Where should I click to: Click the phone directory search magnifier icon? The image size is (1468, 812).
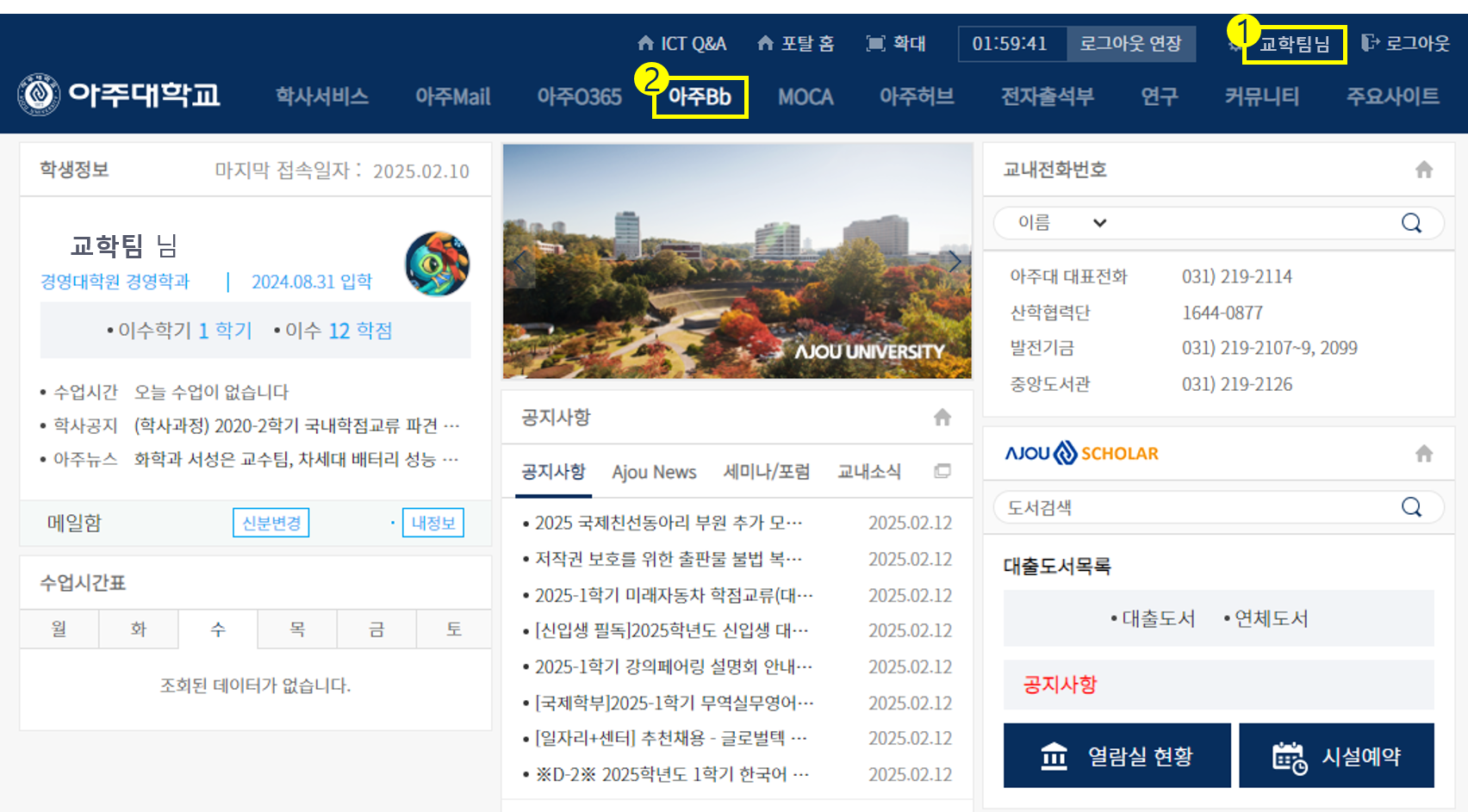pos(1410,223)
